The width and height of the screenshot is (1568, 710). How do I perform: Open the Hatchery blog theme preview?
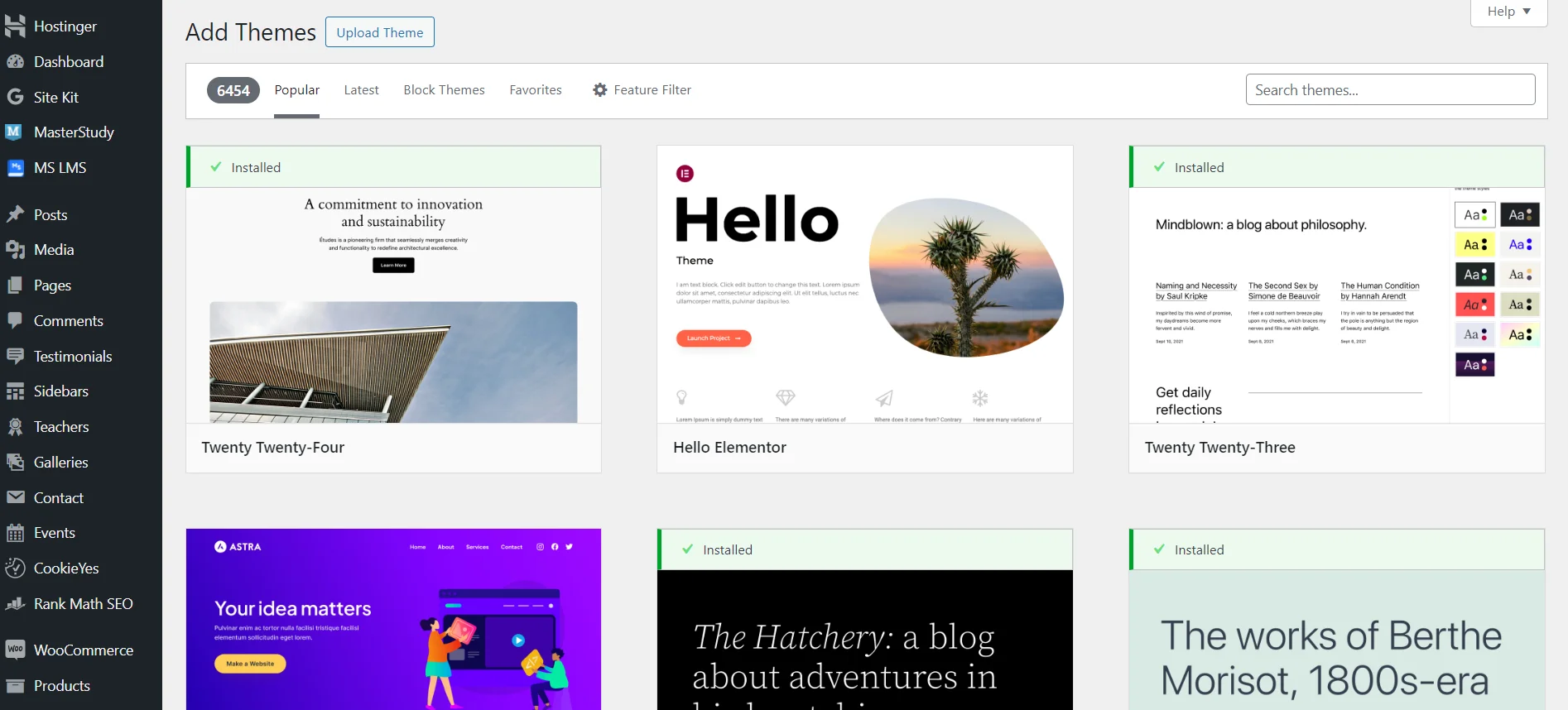[x=865, y=640]
